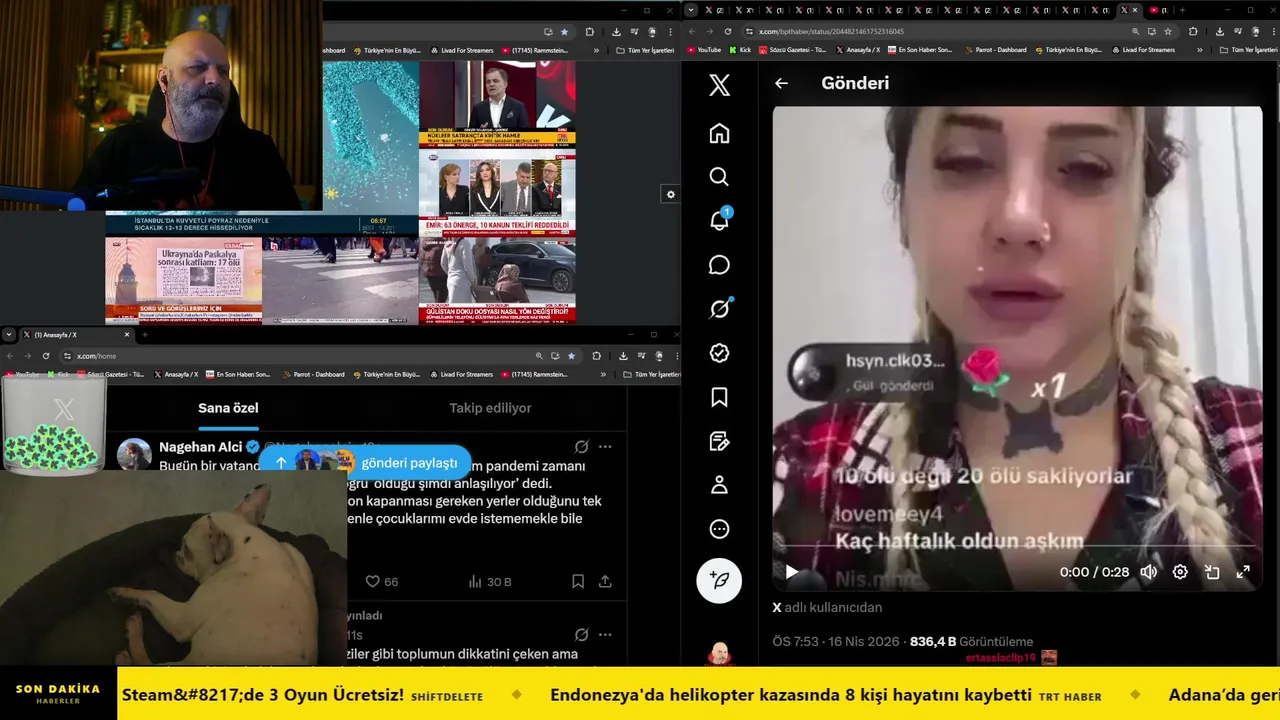
Task: Click Nagehan Alci's avatar
Action: [x=134, y=454]
